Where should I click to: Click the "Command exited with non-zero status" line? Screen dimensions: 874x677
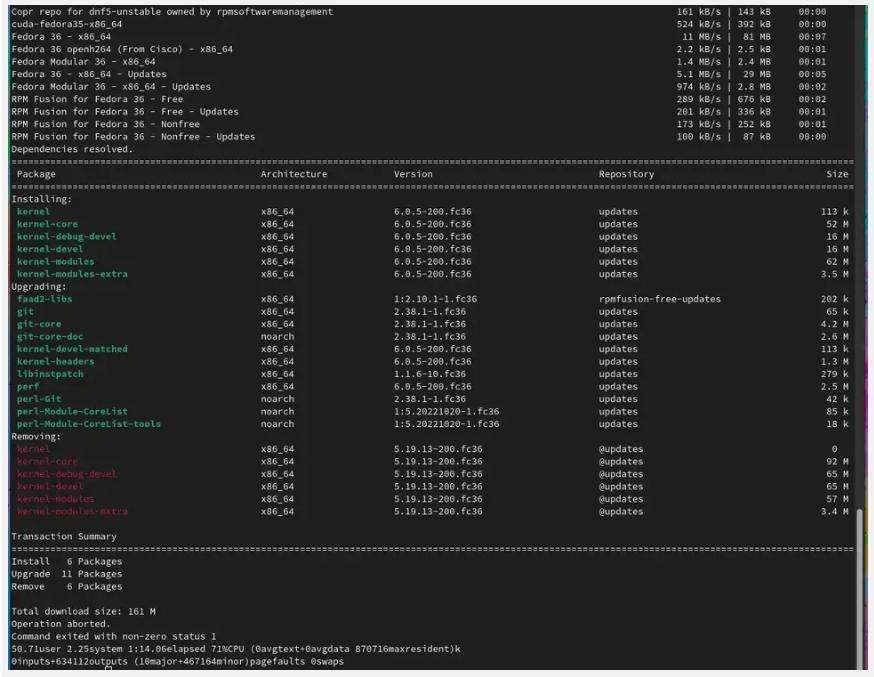tap(113, 637)
